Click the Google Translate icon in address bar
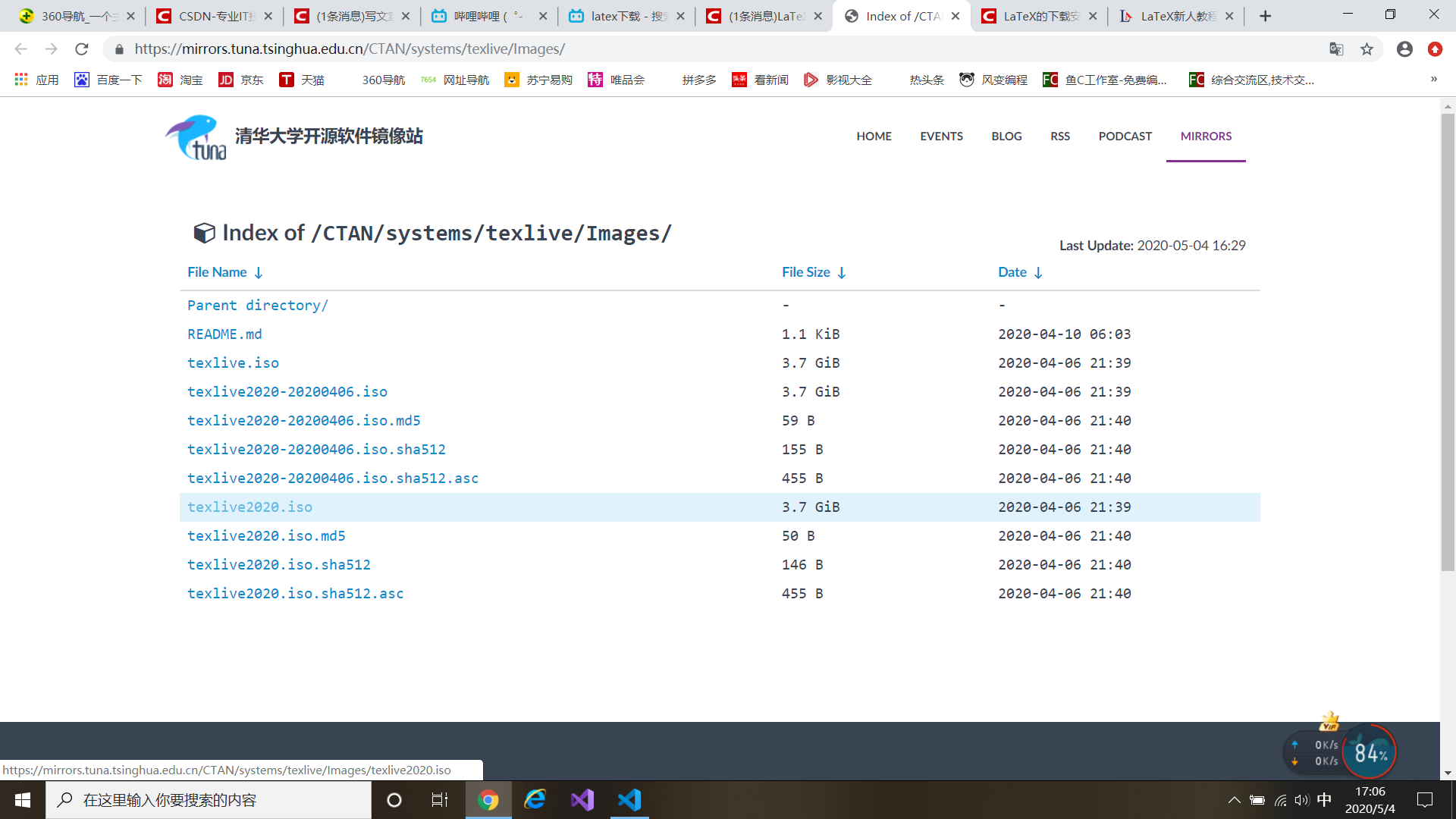This screenshot has height=819, width=1456. click(1336, 49)
